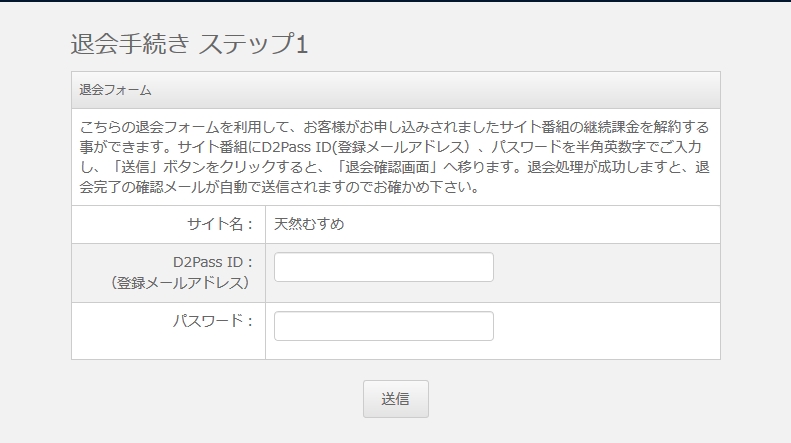This screenshot has width=791, height=443.
Task: Click the D2Pass ID input field
Action: (383, 267)
